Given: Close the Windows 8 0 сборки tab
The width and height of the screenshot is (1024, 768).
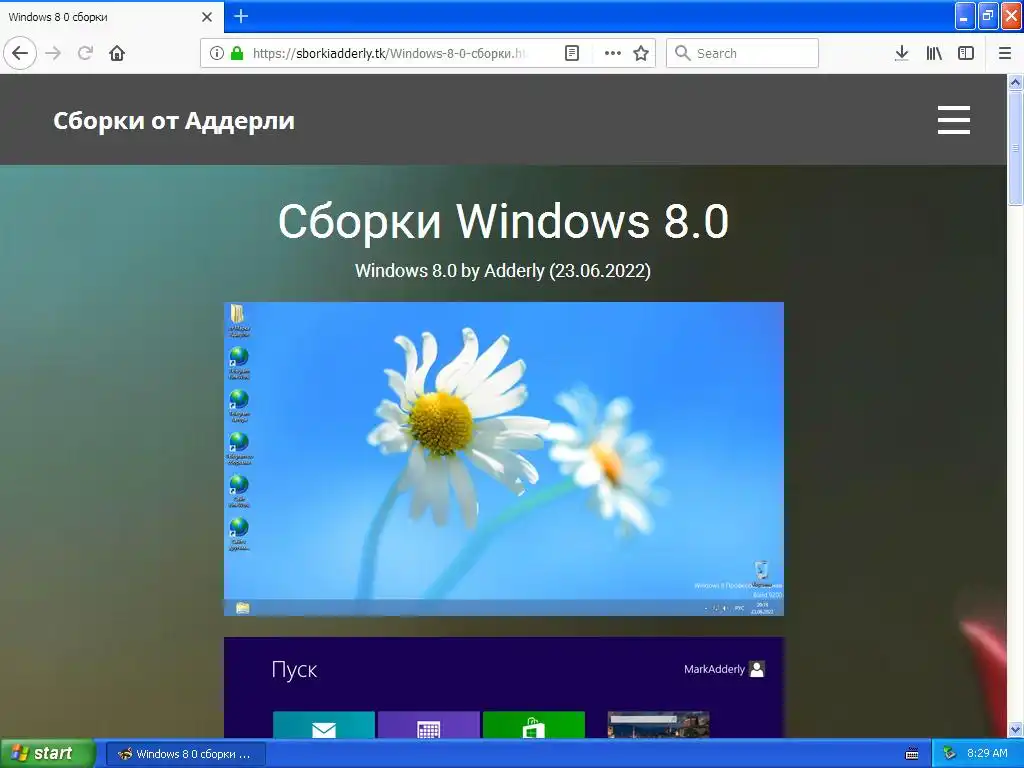Looking at the screenshot, I should click(x=207, y=17).
